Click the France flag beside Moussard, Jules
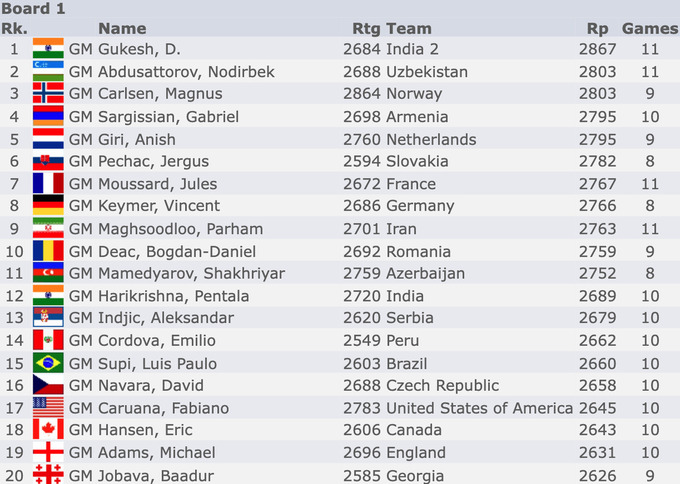 (x=48, y=183)
